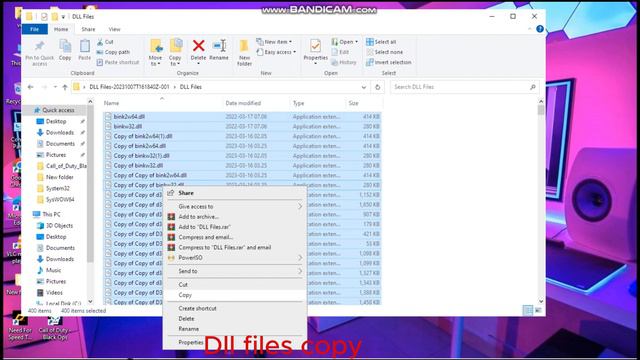
Task: Switch to the View ribbon tab
Action: coord(114,29)
